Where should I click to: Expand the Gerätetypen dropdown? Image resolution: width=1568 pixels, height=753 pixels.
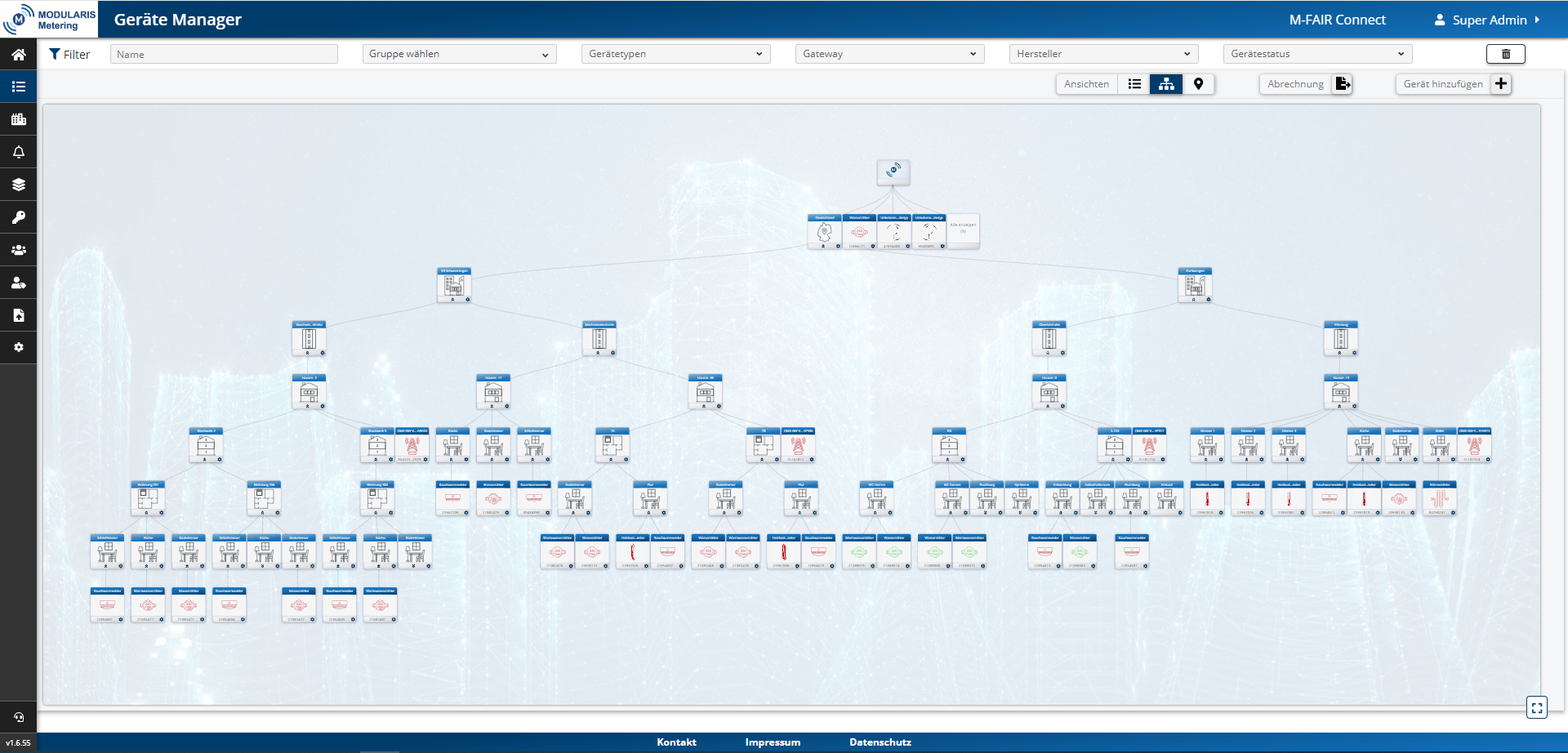[675, 54]
